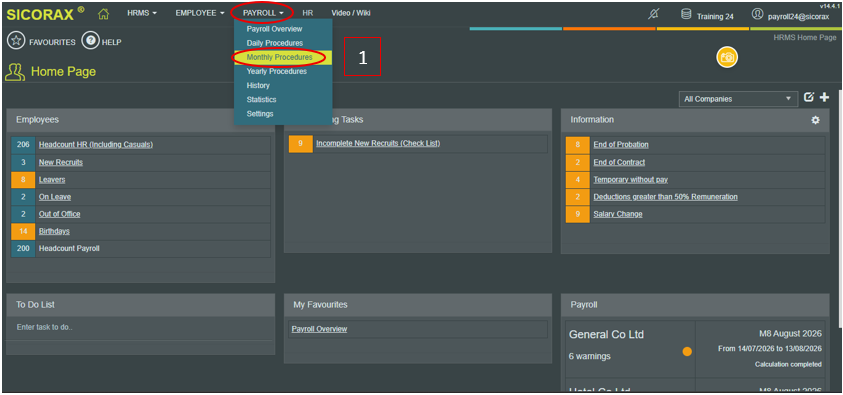Open End of Probation link
843x395 pixels.
click(x=621, y=145)
